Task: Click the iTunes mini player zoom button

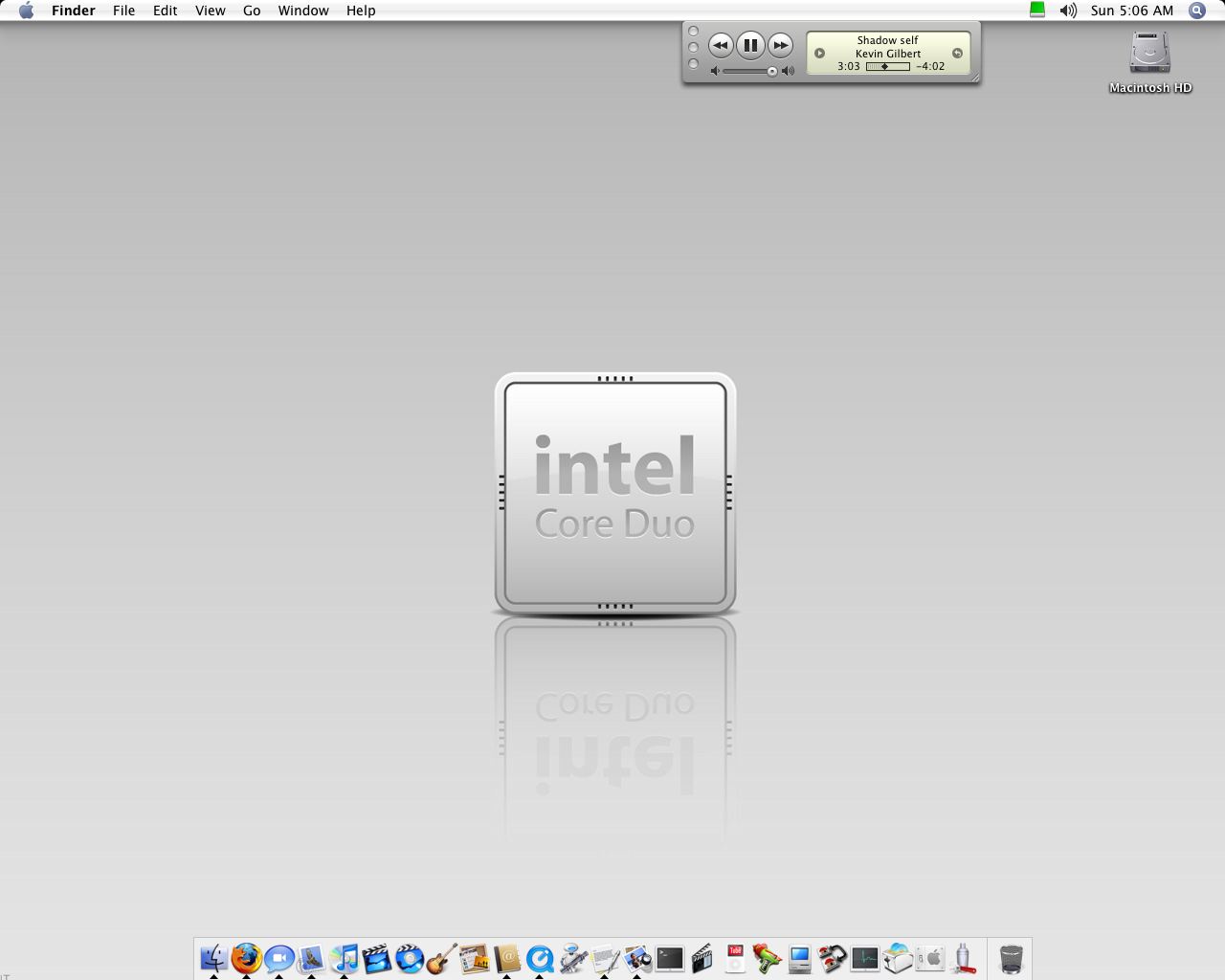Action: pyautogui.click(x=694, y=64)
